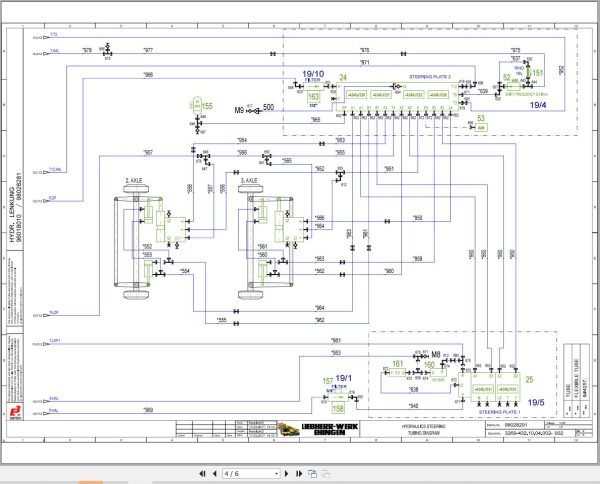The width and height of the screenshot is (600, 484).
Task: Click the '19/5' reference label
Action: tap(536, 402)
